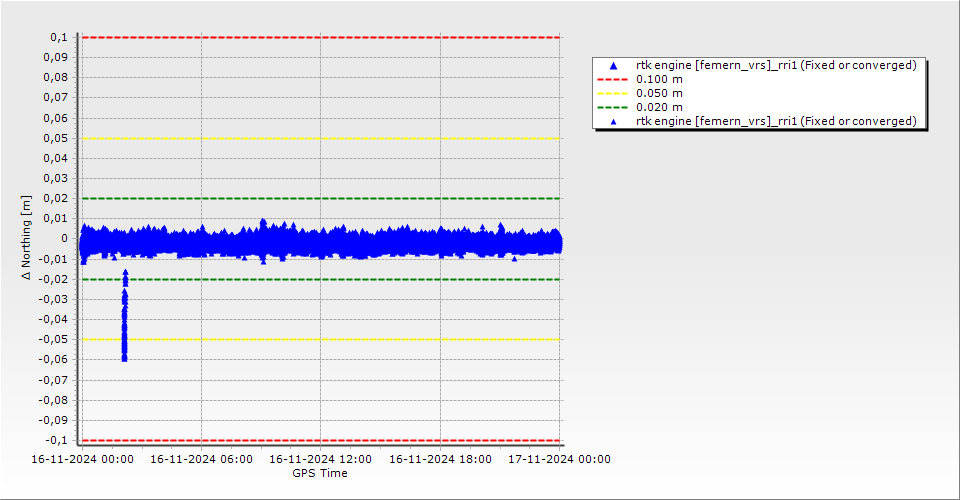Click the Δ Northing [m] axis title
Screen dimensions: 960x500
[28, 239]
